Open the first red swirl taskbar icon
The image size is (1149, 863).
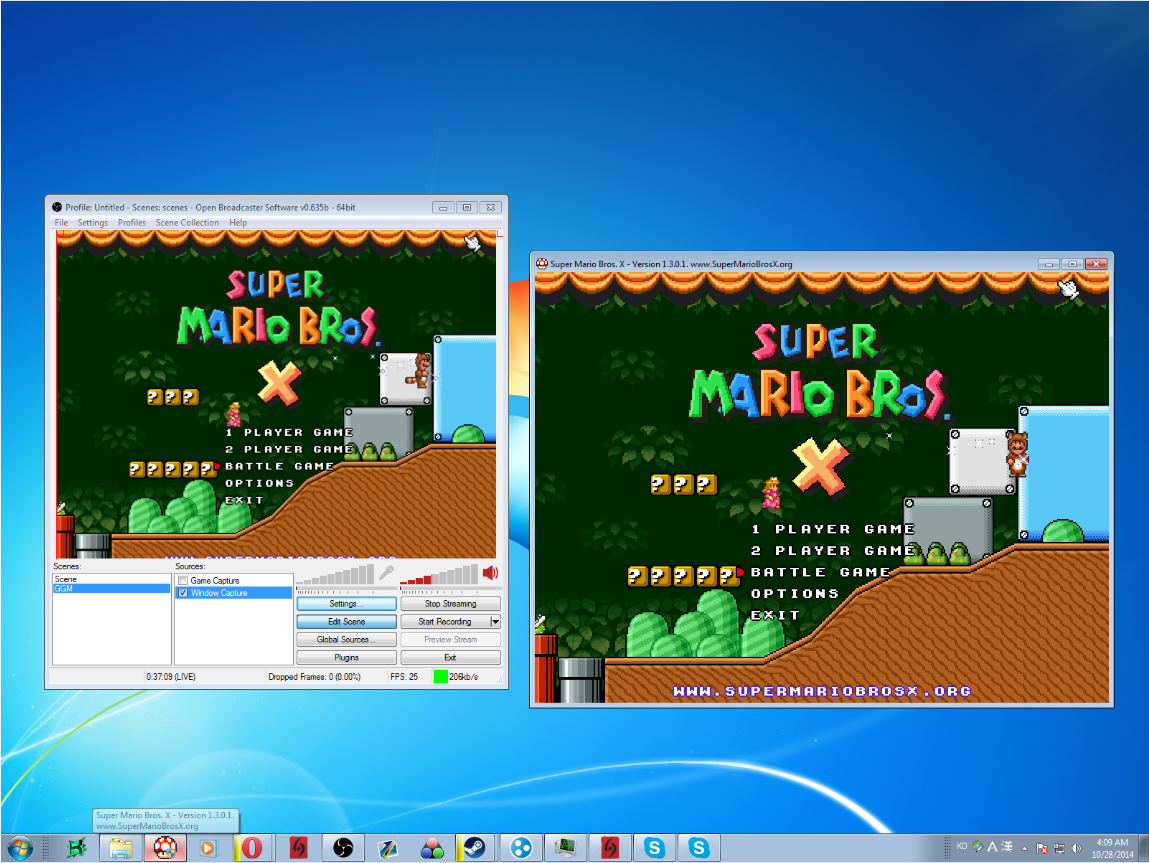click(x=298, y=848)
